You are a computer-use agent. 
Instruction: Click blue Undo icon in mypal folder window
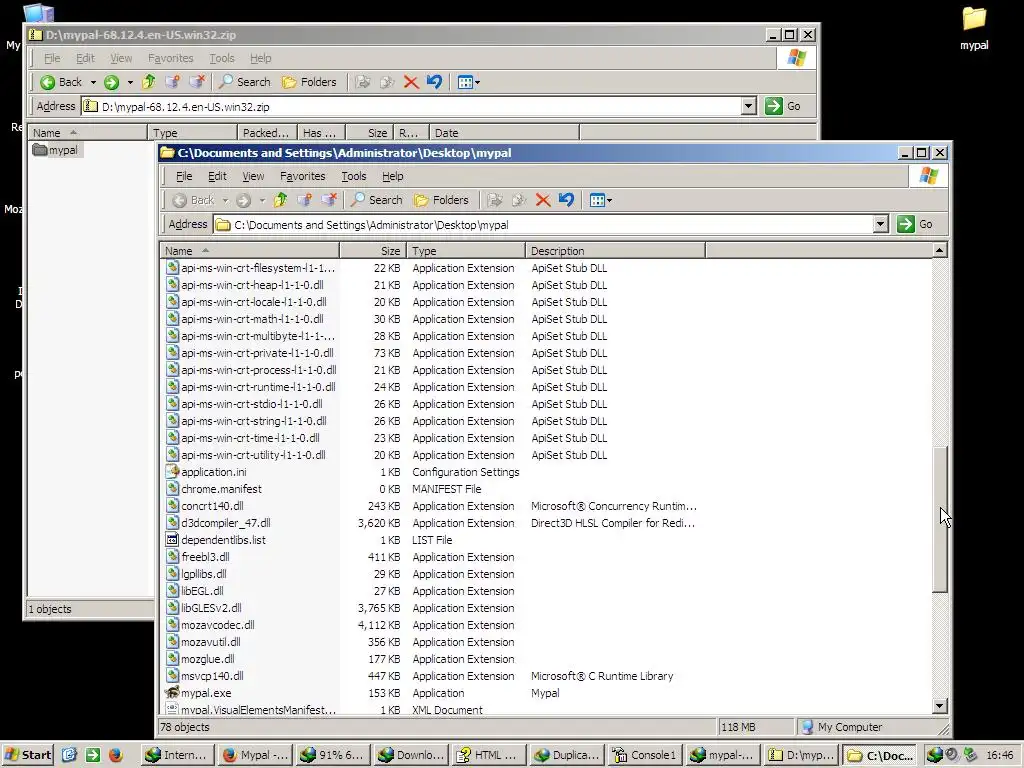[566, 200]
